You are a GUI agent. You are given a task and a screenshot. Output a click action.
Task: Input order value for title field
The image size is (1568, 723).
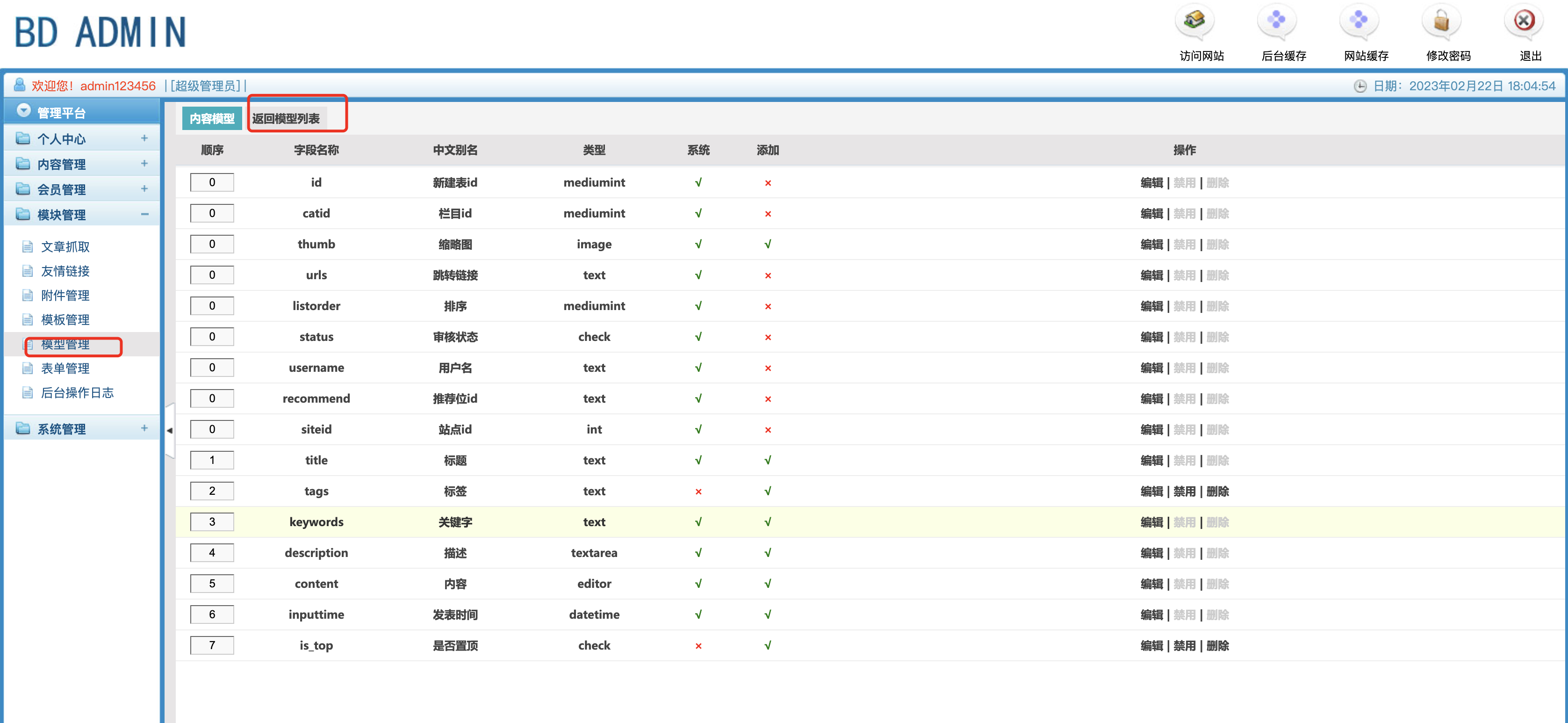(213, 460)
